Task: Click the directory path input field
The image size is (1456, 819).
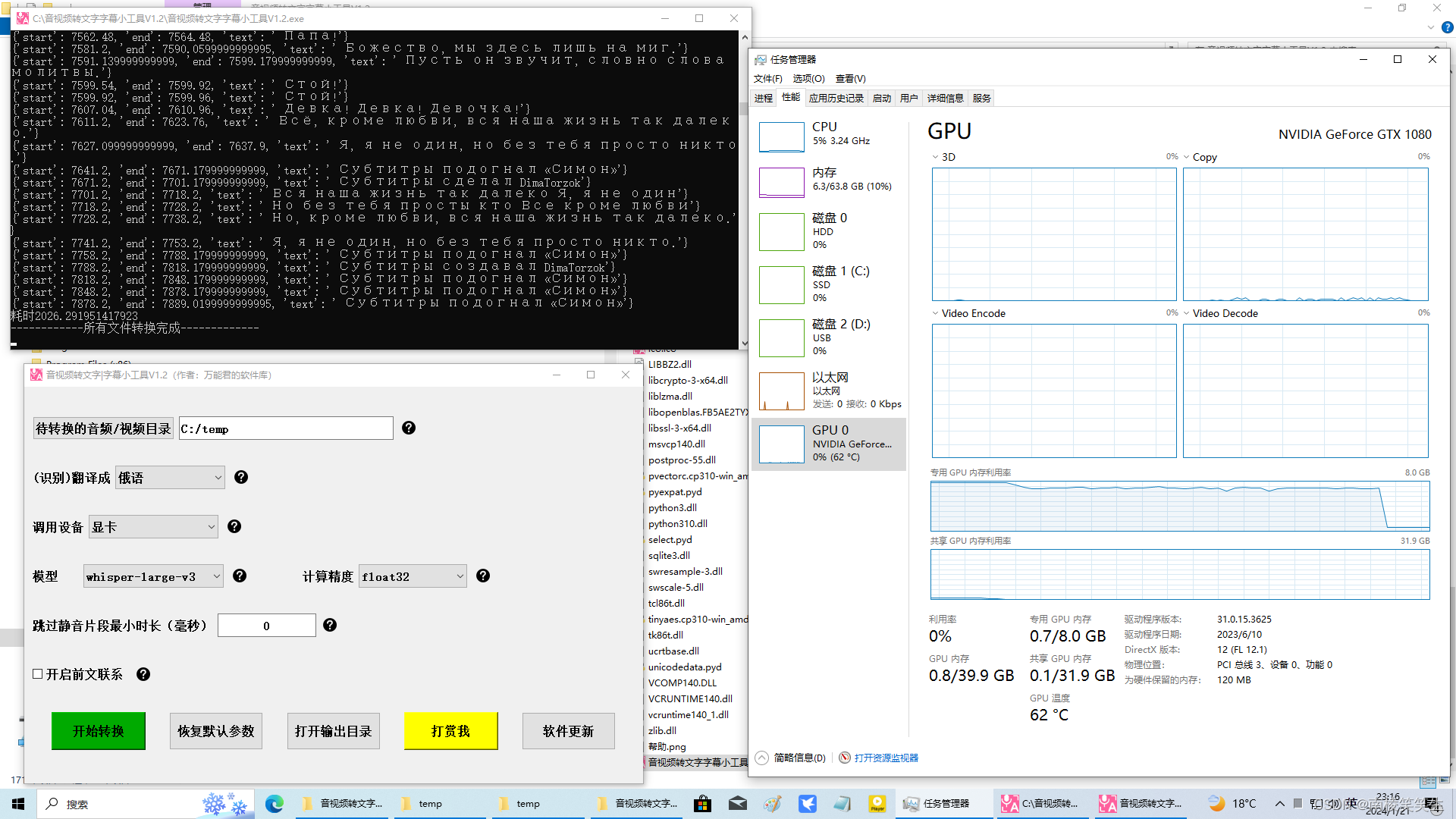Action: pyautogui.click(x=286, y=428)
